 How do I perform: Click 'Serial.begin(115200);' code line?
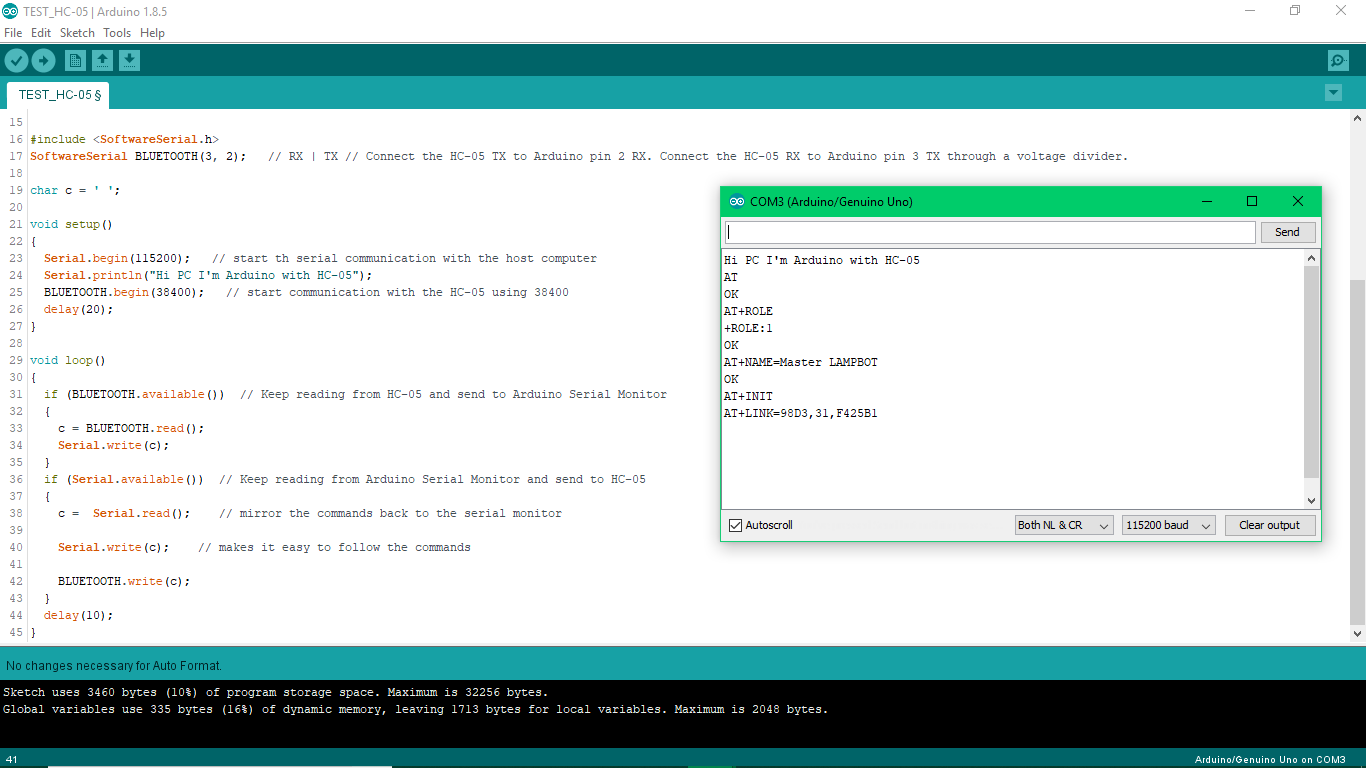coord(117,258)
